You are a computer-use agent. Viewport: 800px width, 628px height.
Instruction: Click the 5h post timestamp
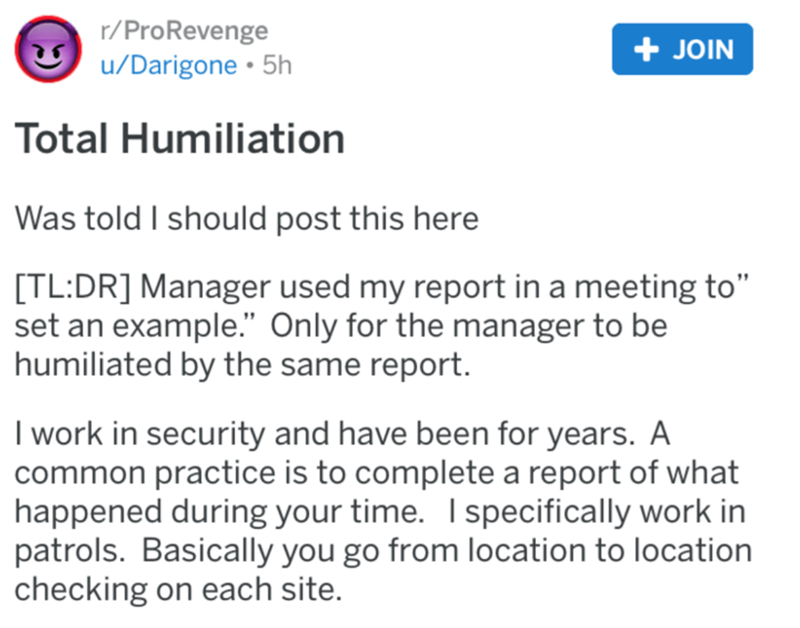point(275,66)
